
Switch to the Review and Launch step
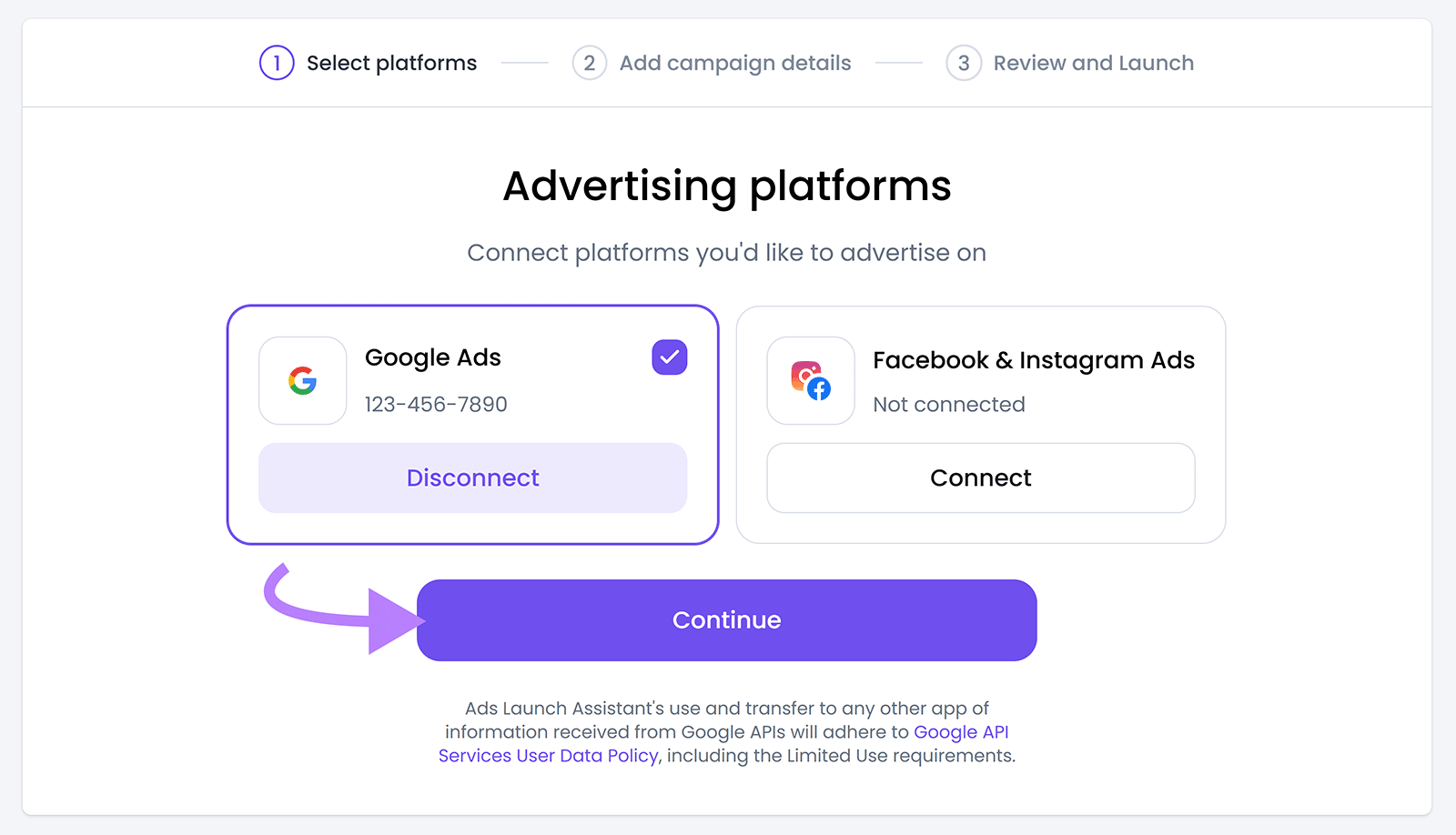pyautogui.click(x=1094, y=62)
